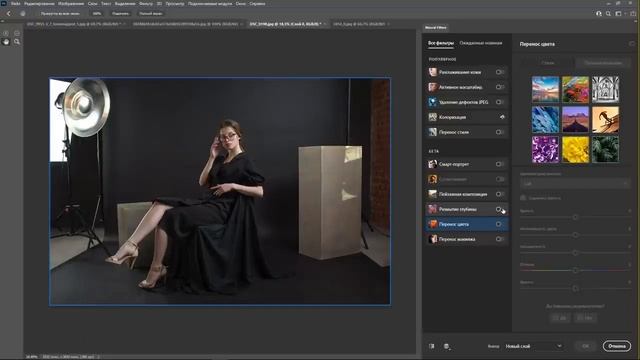Screen dimensions: 640x360
Task: Enable the Skin Smoothing filter toggle
Action: pyautogui.click(x=500, y=72)
